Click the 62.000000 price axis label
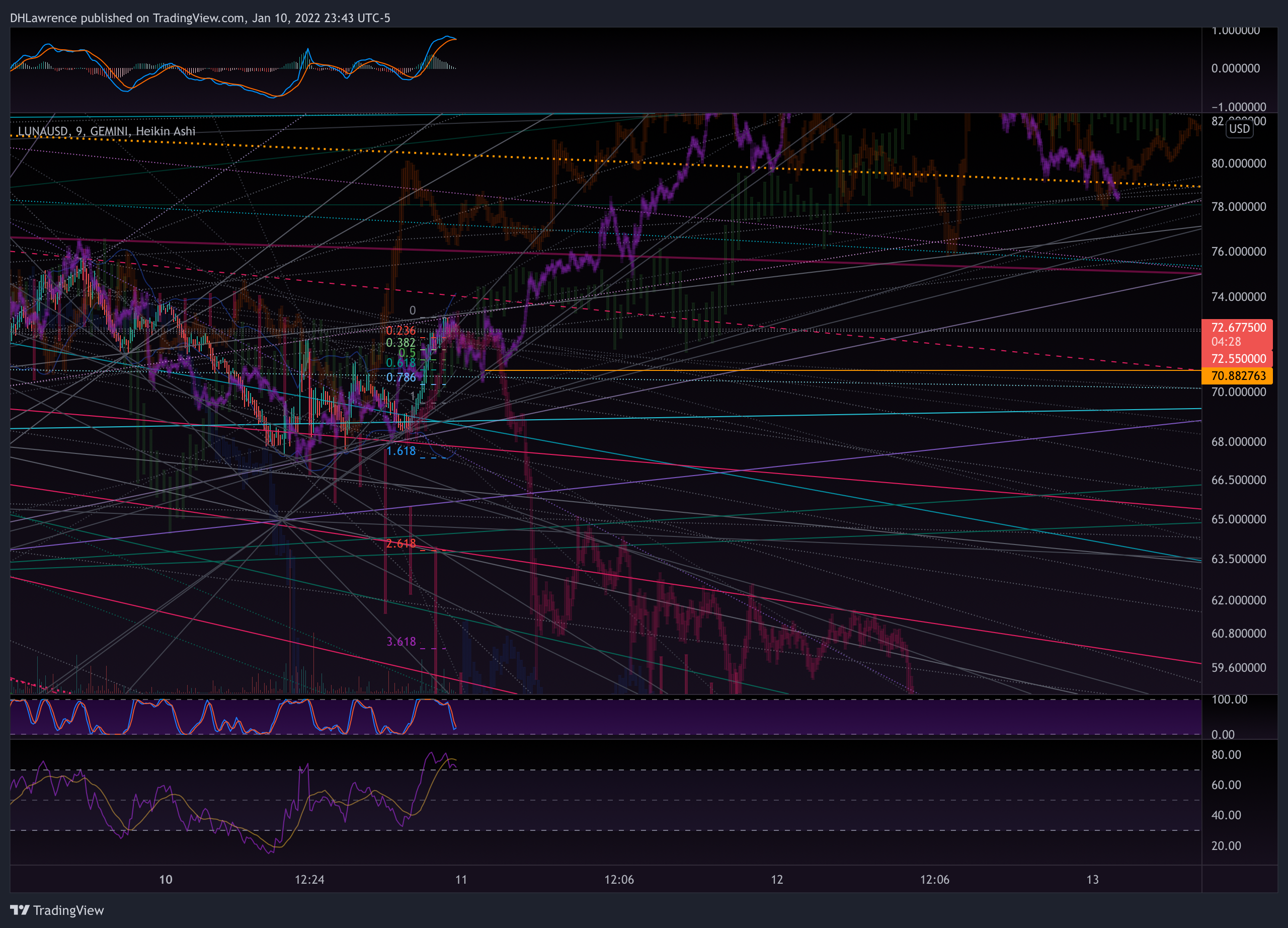1288x928 pixels. tap(1239, 600)
